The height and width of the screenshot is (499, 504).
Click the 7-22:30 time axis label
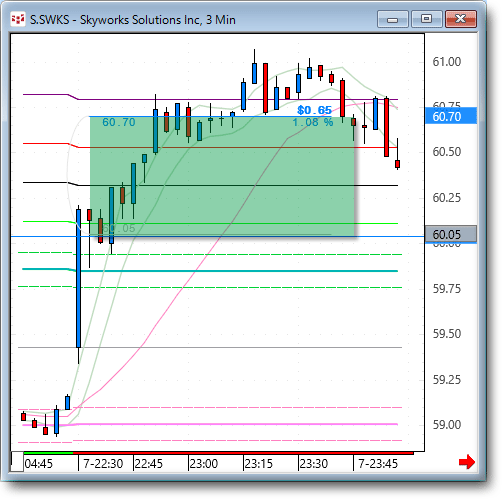point(103,464)
